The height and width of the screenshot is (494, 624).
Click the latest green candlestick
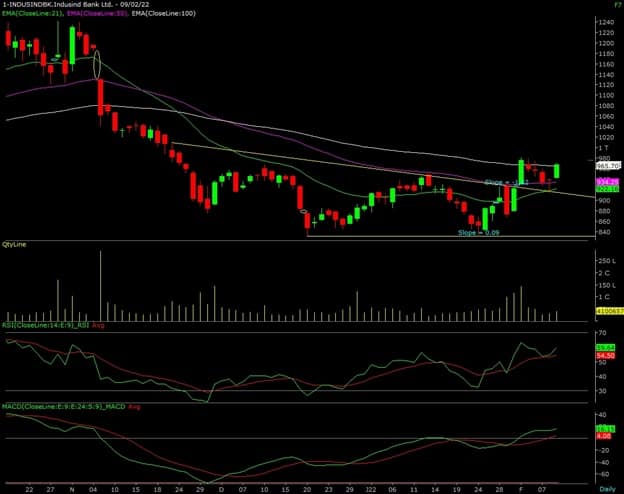point(556,171)
